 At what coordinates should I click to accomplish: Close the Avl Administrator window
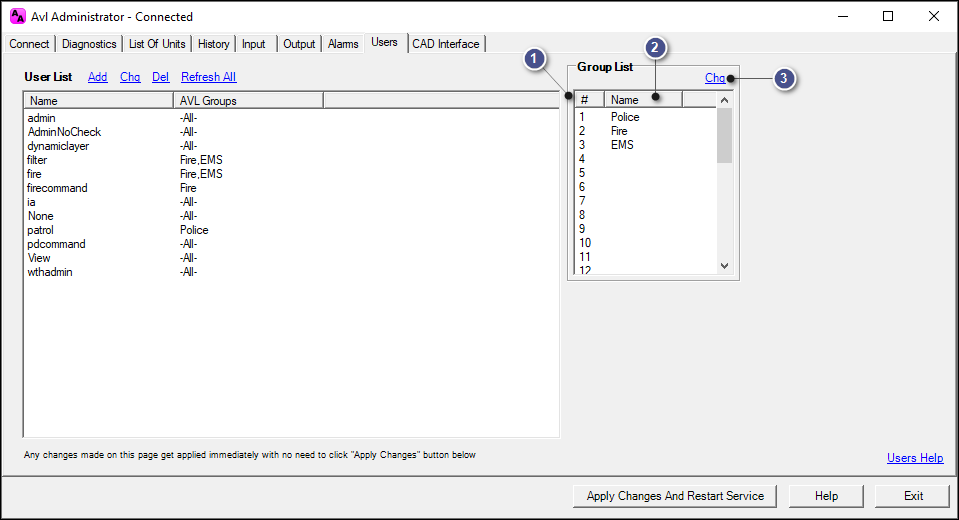tap(933, 17)
